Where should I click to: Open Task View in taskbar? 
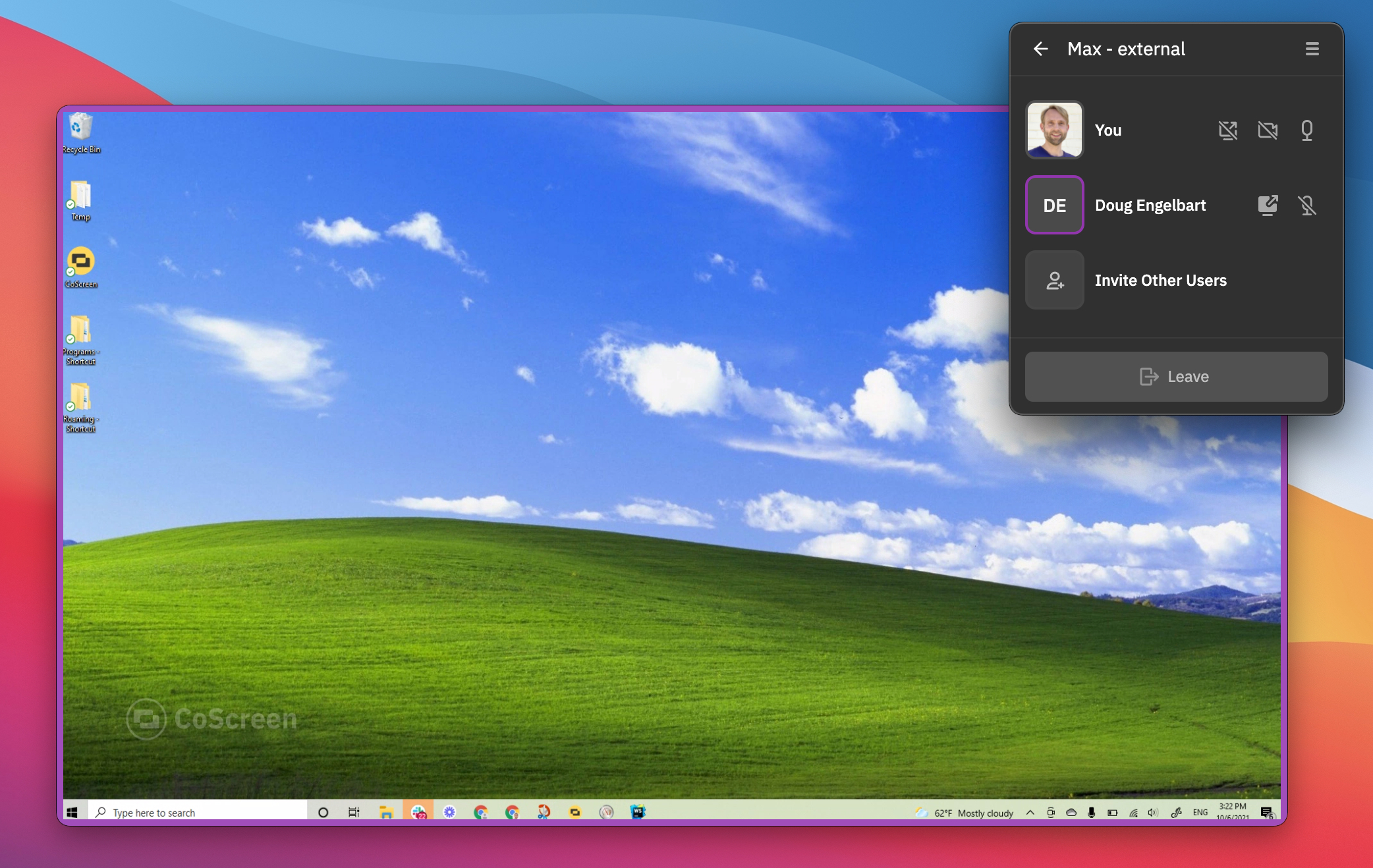(x=354, y=812)
